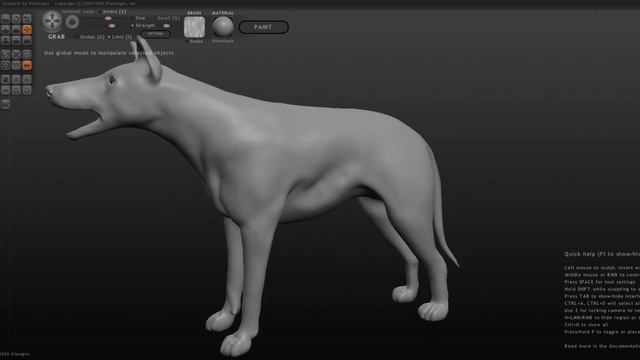
Task: Toggle the Airbrush option
Action: (71, 12)
